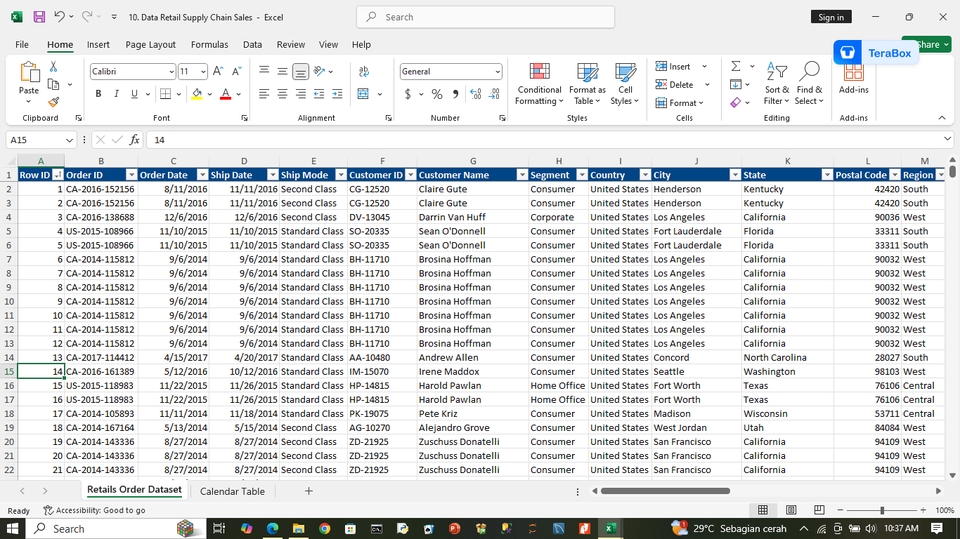Open Format as Table button
Screen dimensions: 960x539
pos(587,84)
